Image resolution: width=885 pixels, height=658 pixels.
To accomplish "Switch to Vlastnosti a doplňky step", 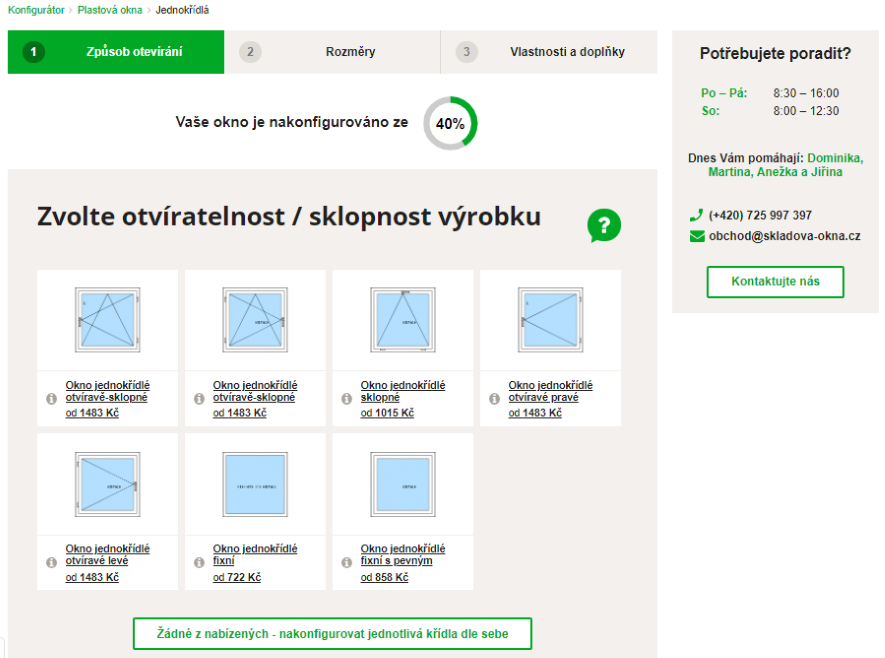I will tap(548, 52).
